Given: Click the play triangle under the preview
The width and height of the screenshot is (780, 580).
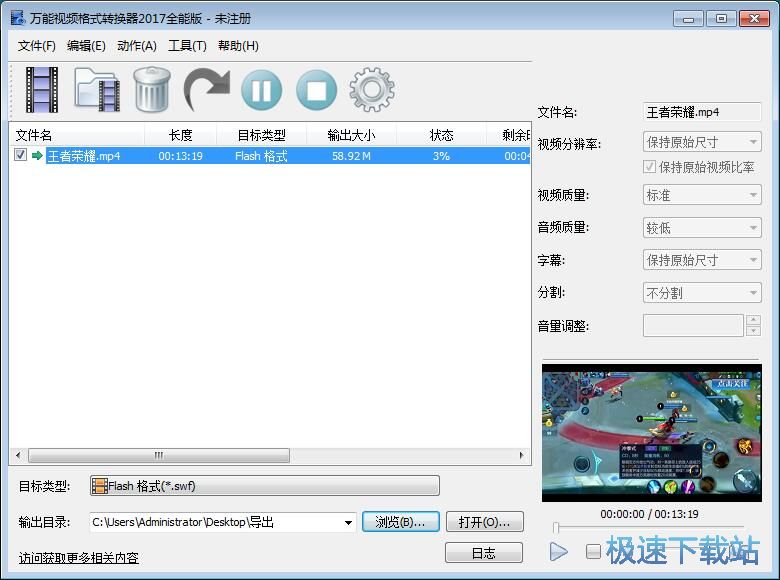Looking at the screenshot, I should click(559, 551).
